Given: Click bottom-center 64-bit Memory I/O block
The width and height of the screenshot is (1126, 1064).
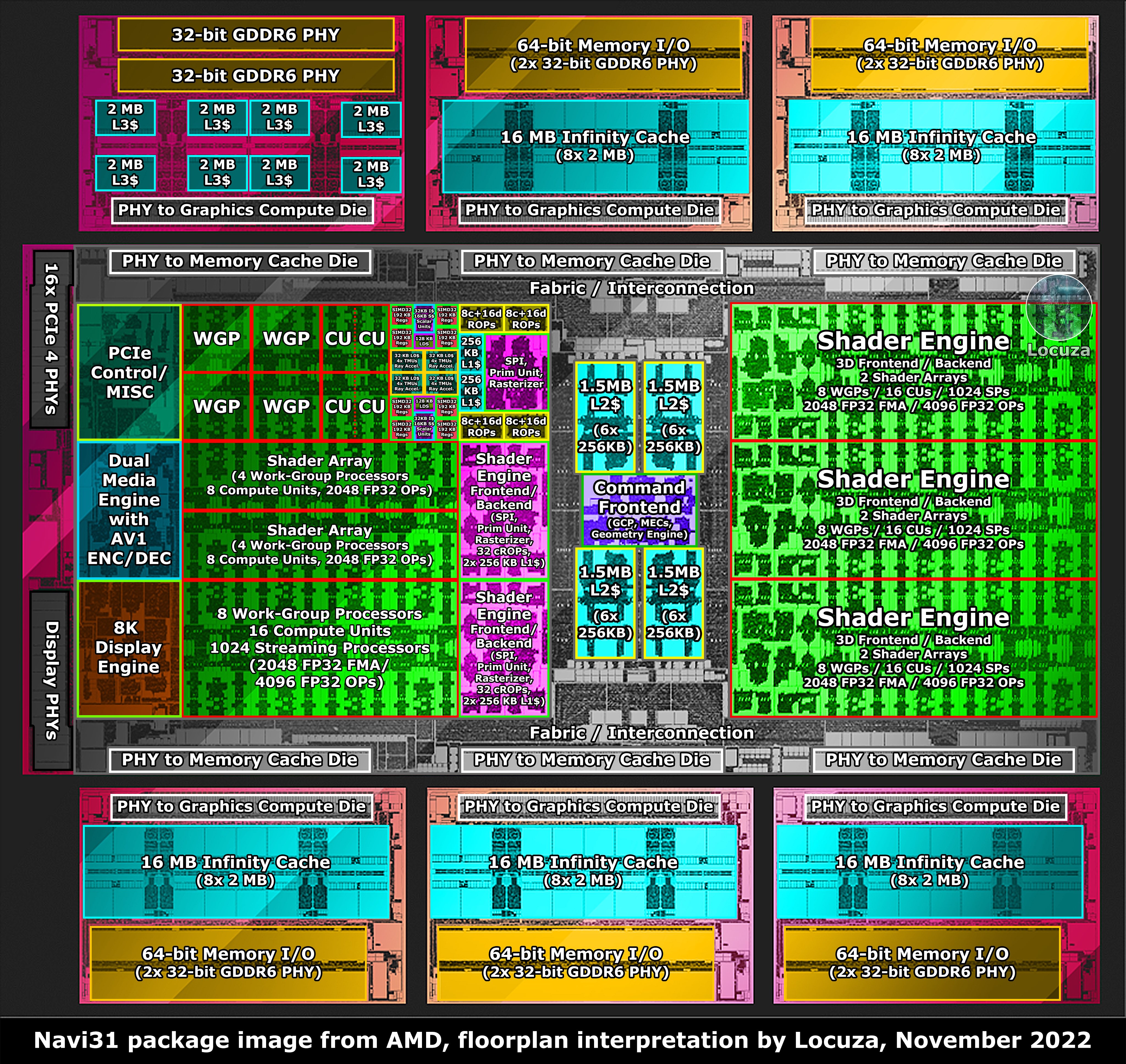Looking at the screenshot, I should [576, 963].
